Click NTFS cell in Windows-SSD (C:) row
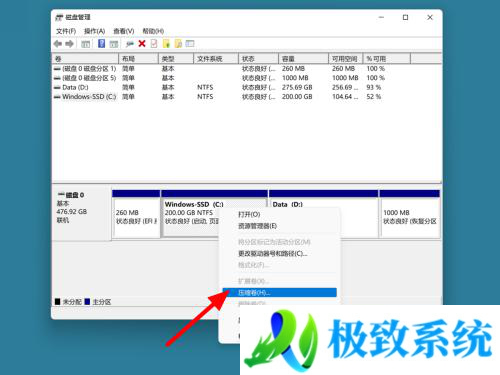Screen dimensions: 500x375 (x=205, y=97)
